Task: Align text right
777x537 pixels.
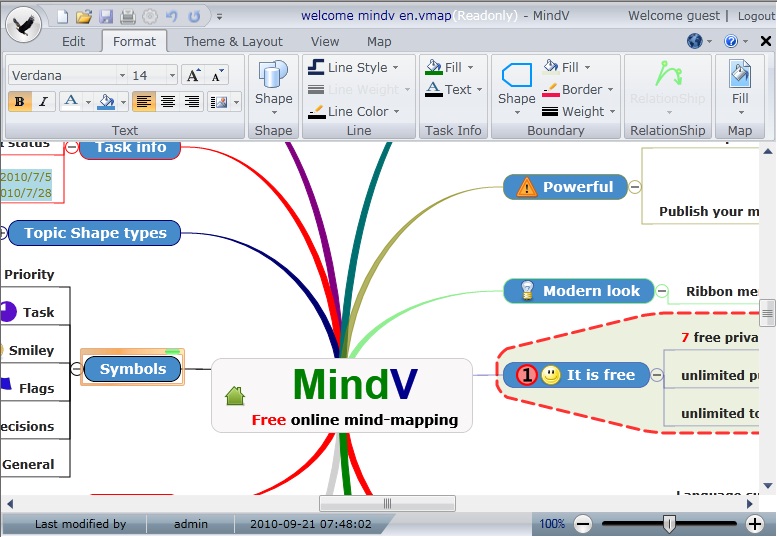Action: 192,102
